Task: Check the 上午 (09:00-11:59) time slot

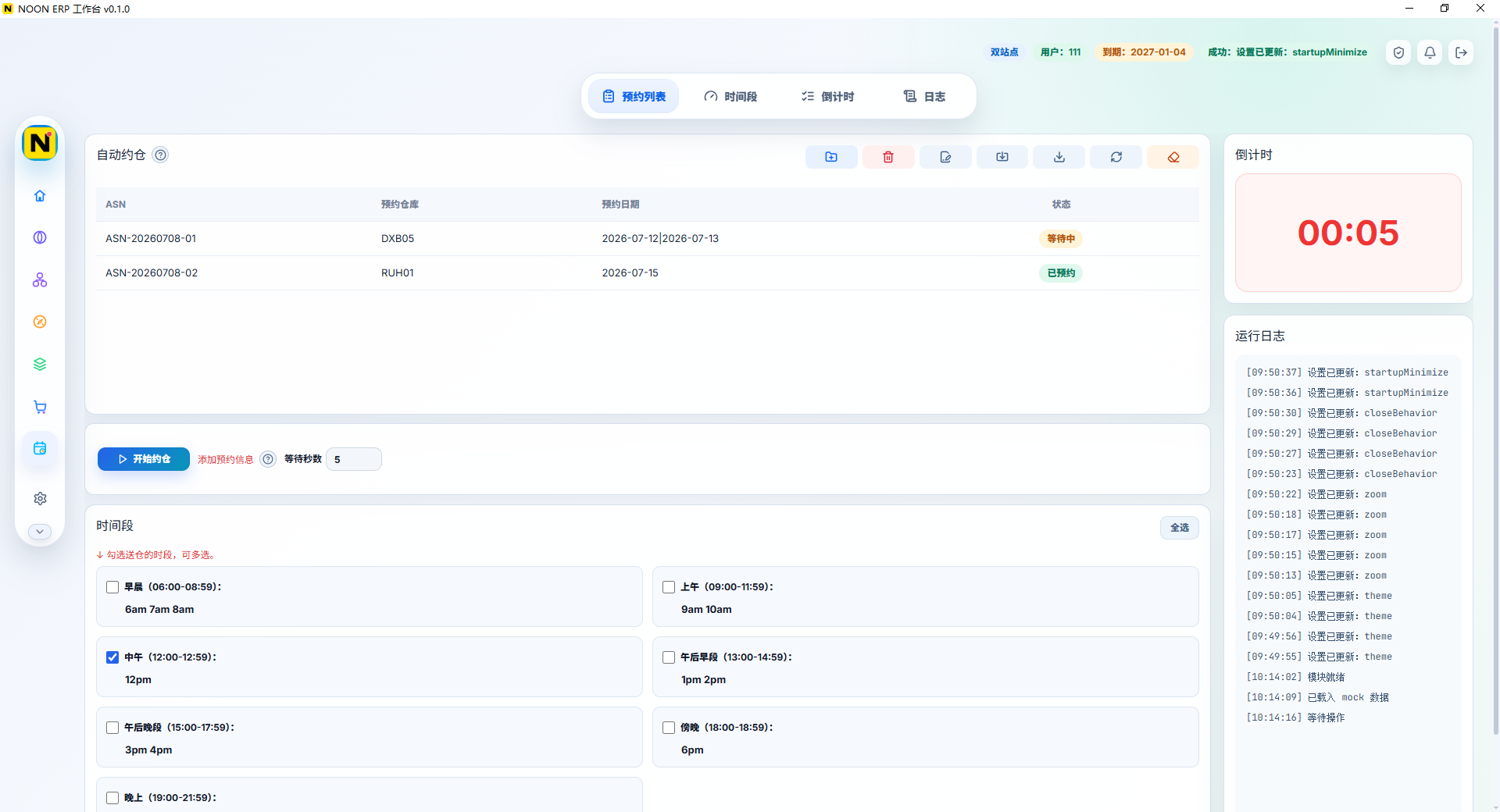Action: click(x=669, y=587)
